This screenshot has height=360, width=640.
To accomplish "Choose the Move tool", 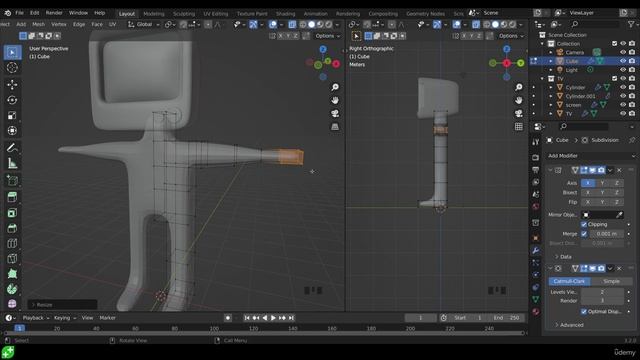I will [x=12, y=84].
